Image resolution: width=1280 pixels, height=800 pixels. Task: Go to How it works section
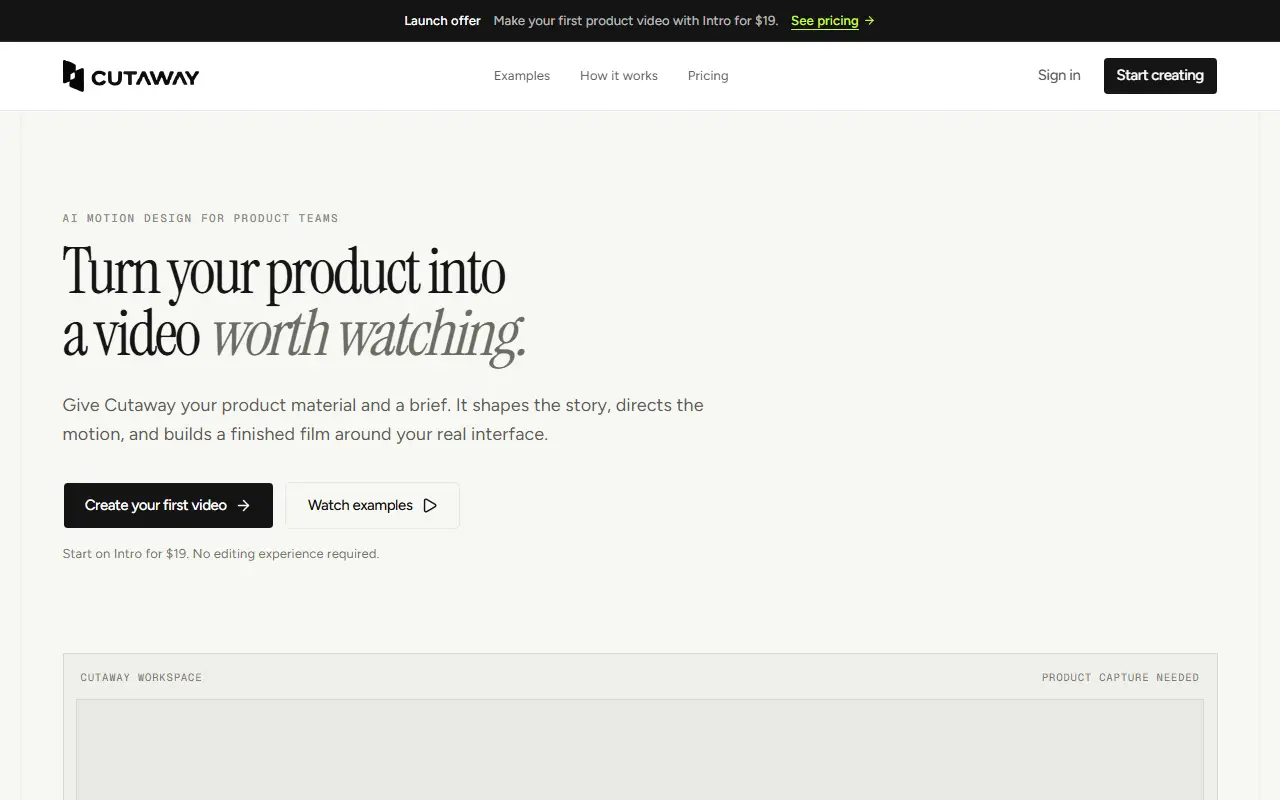pyautogui.click(x=619, y=76)
